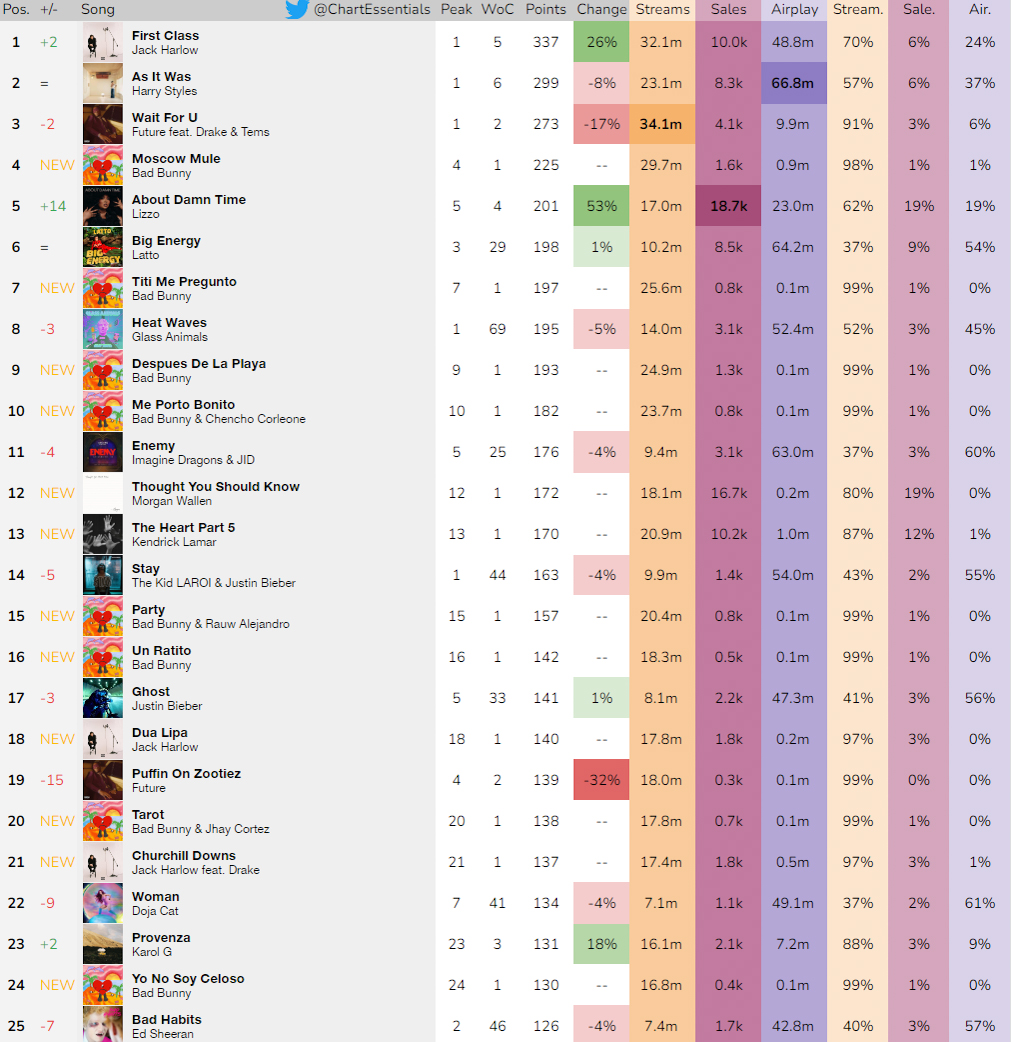Image resolution: width=1011 pixels, height=1042 pixels.
Task: Click the Streams column header
Action: pos(663,9)
